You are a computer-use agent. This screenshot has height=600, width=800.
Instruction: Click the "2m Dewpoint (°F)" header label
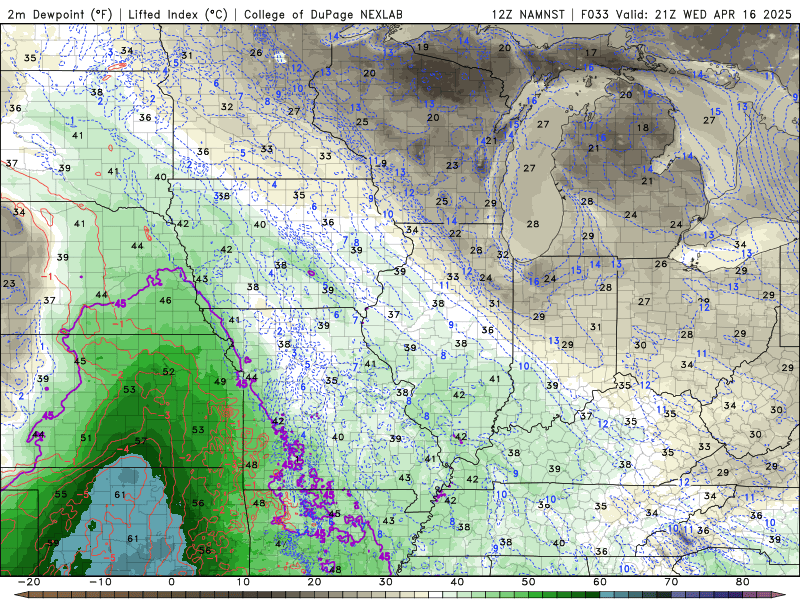[60, 14]
